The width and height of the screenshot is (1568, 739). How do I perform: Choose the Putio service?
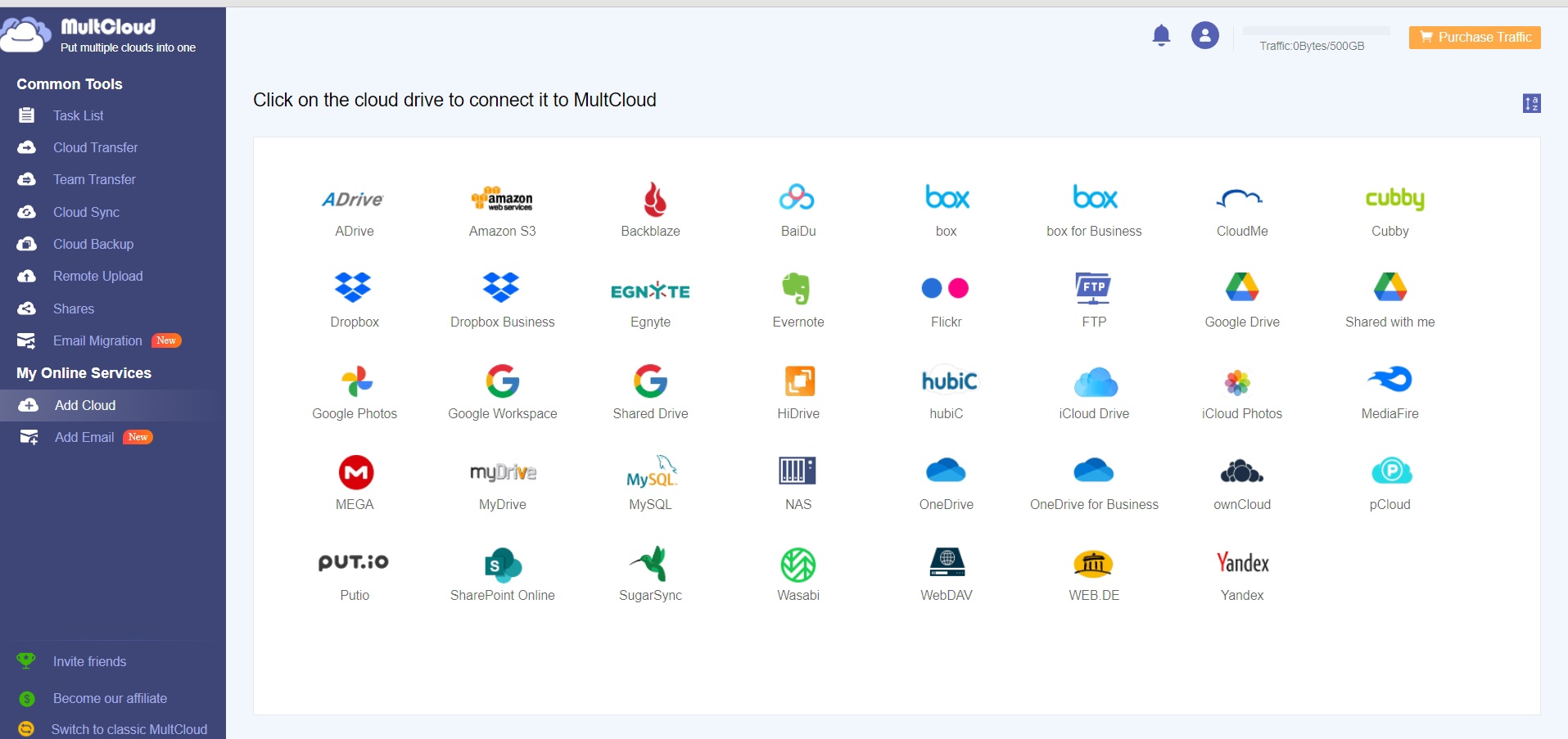[x=354, y=561]
